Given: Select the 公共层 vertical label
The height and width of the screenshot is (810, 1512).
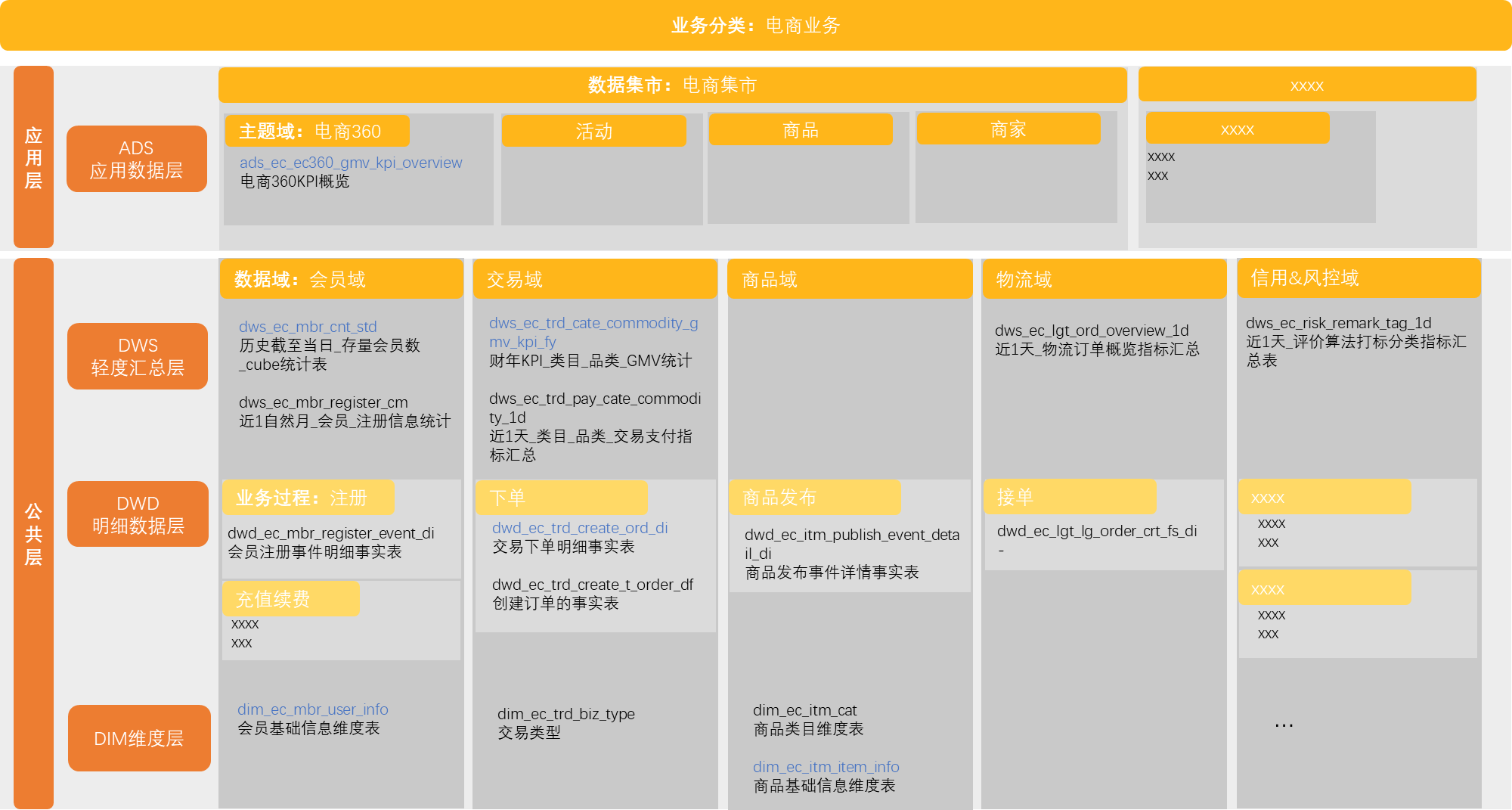Looking at the screenshot, I should point(33,534).
